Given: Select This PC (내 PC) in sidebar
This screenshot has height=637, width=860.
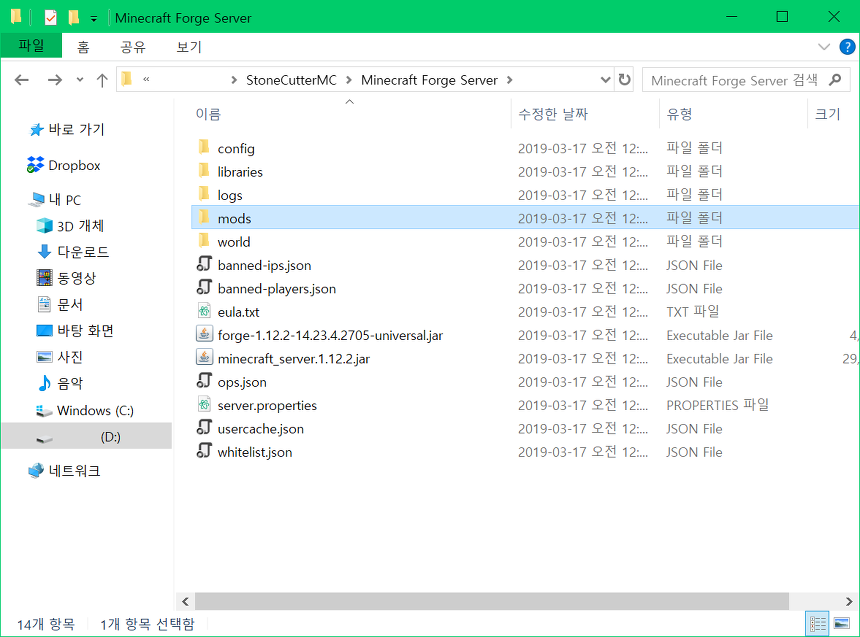Looking at the screenshot, I should click(x=55, y=200).
